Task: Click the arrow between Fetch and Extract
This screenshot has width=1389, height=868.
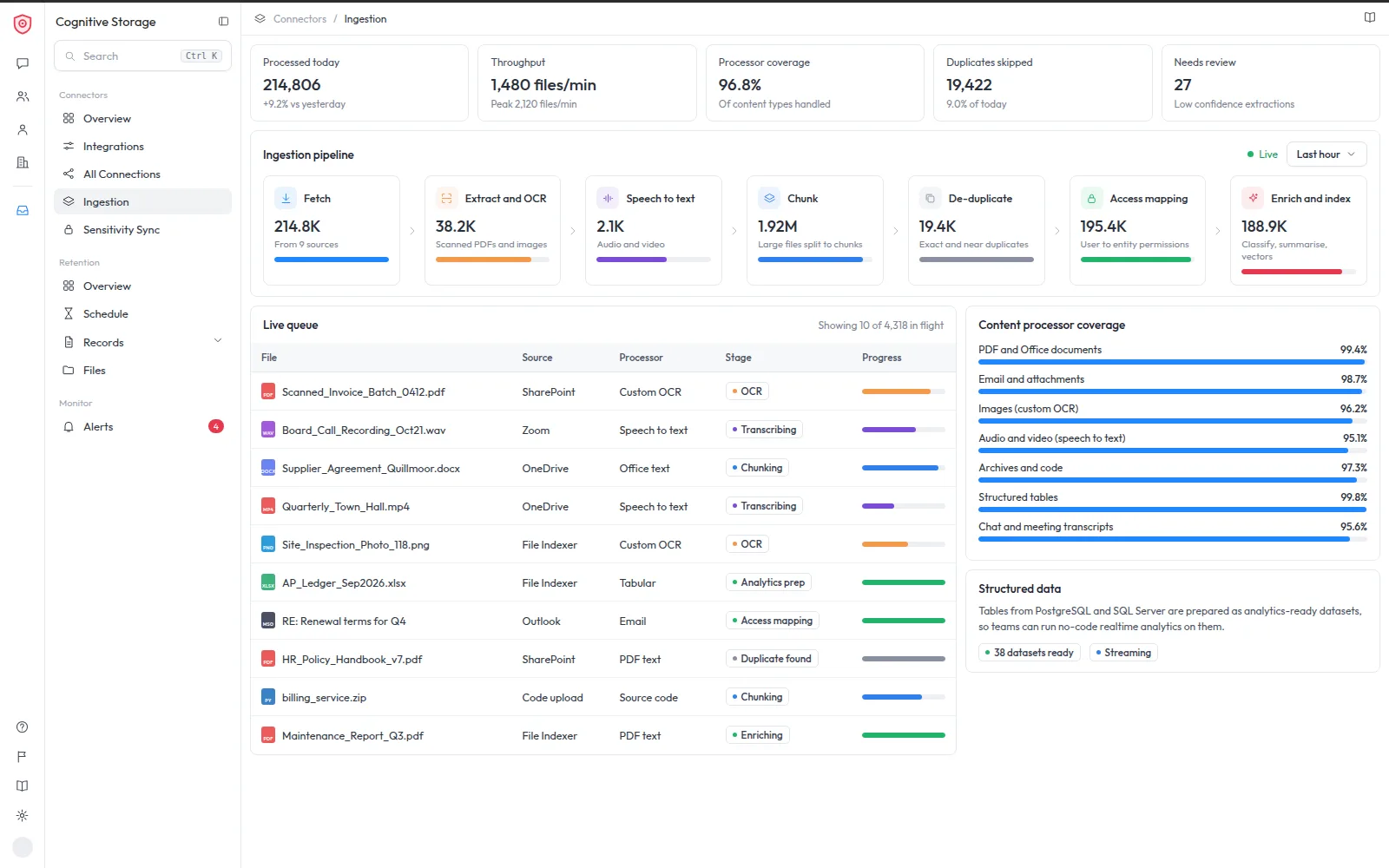Action: (412, 231)
